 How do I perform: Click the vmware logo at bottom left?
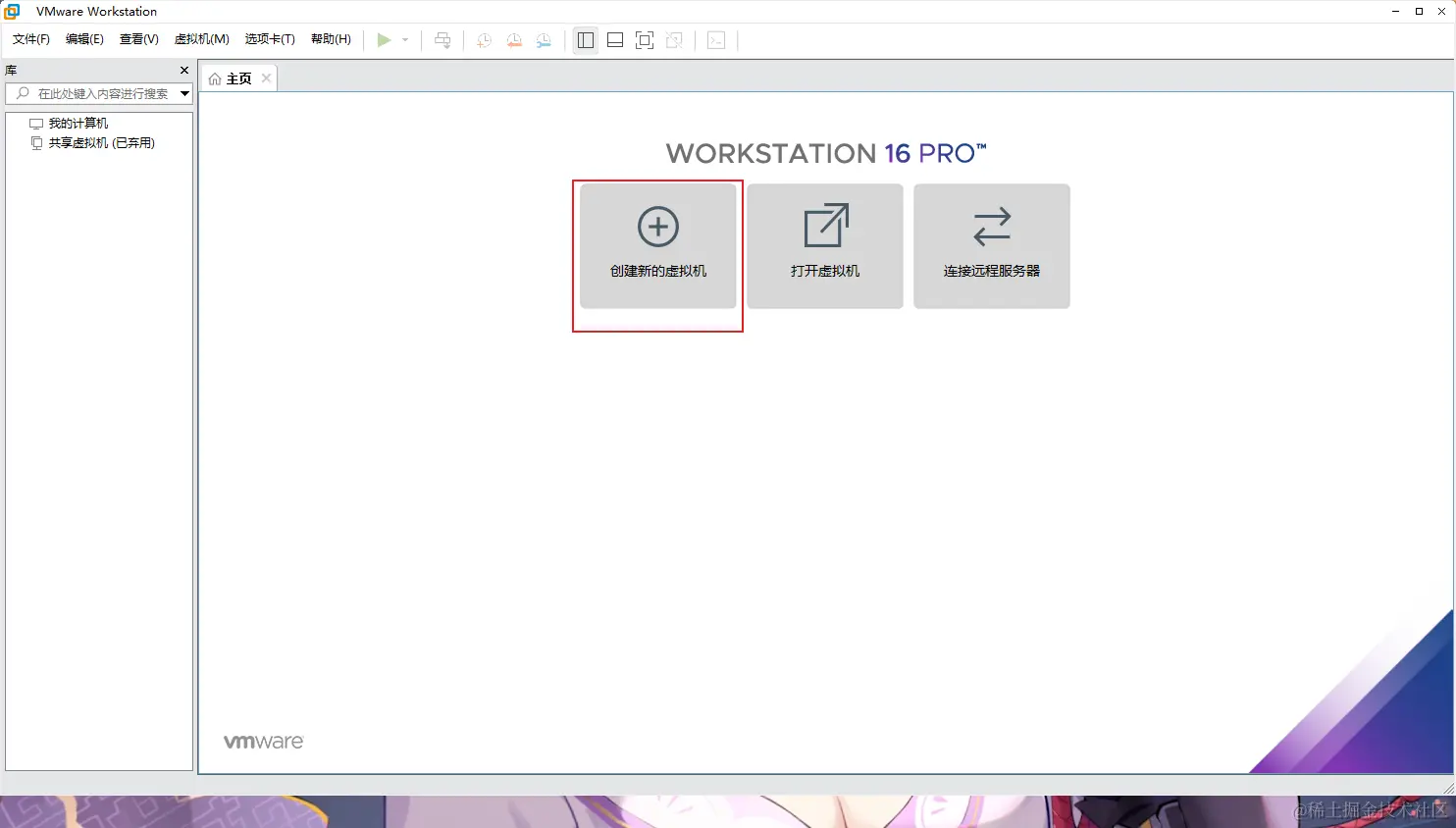point(264,742)
